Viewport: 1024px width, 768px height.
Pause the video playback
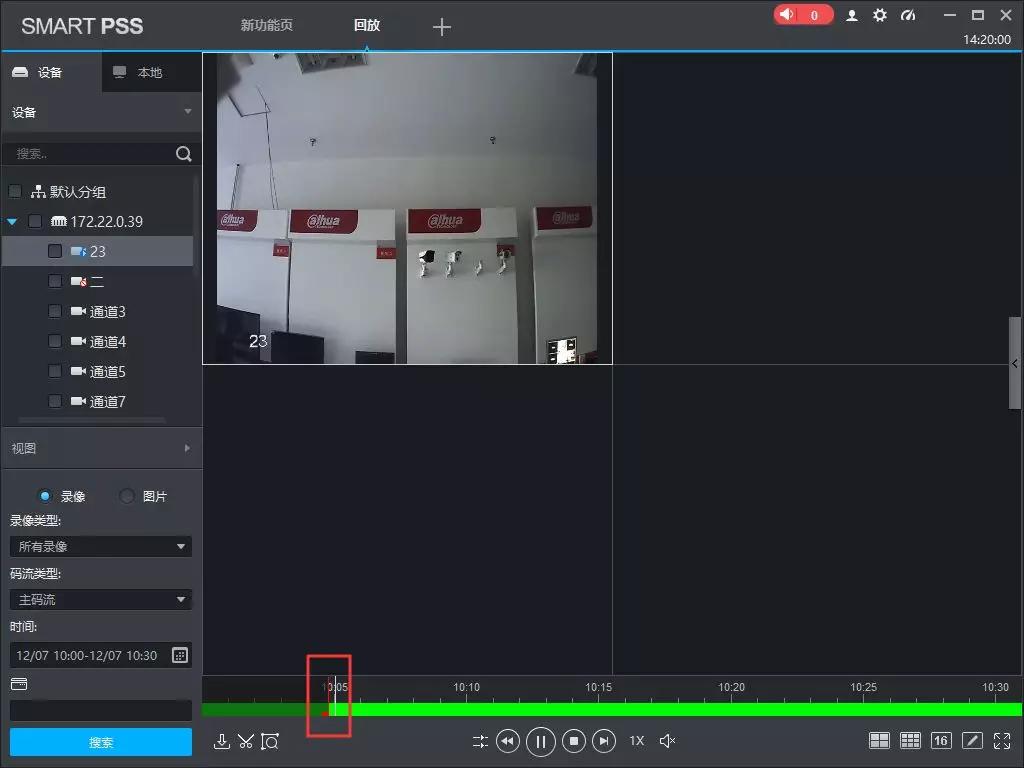point(540,741)
